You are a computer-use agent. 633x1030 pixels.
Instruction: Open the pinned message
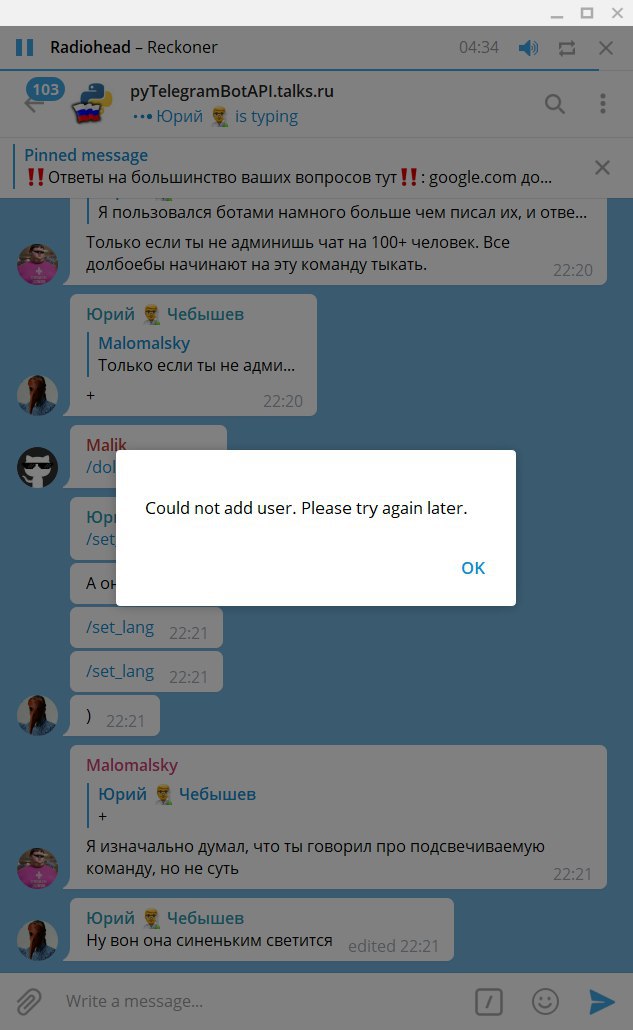coord(289,167)
